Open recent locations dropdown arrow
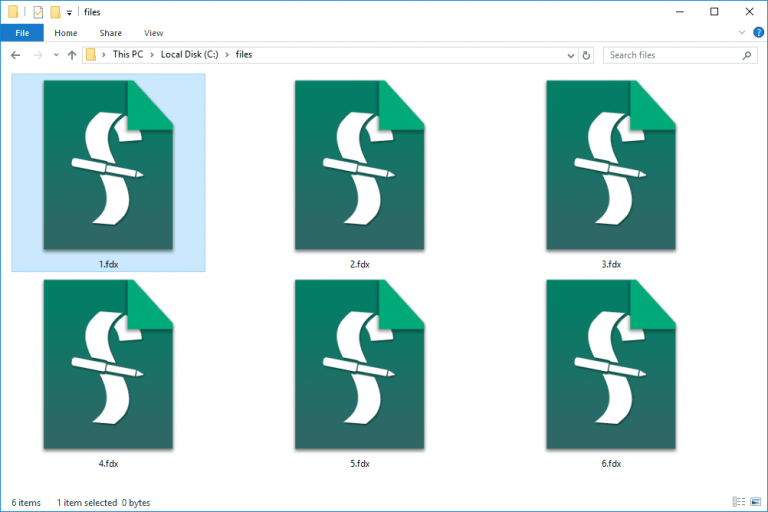 (x=56, y=55)
